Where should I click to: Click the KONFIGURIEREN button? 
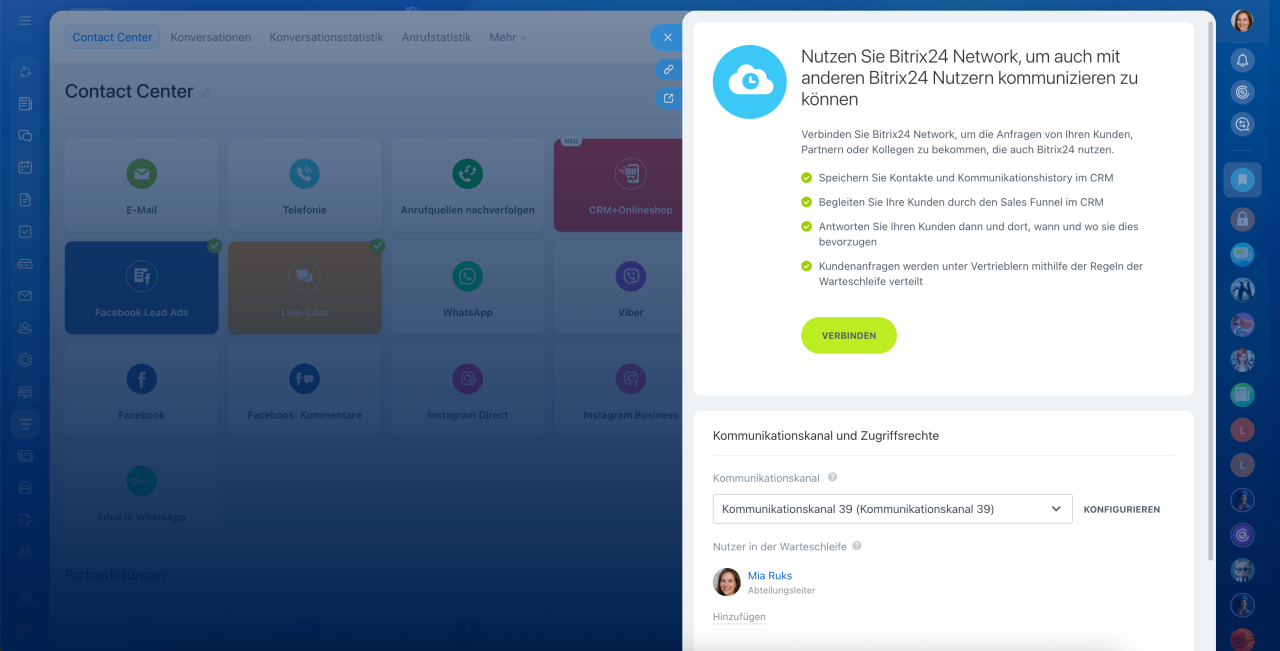click(1122, 510)
